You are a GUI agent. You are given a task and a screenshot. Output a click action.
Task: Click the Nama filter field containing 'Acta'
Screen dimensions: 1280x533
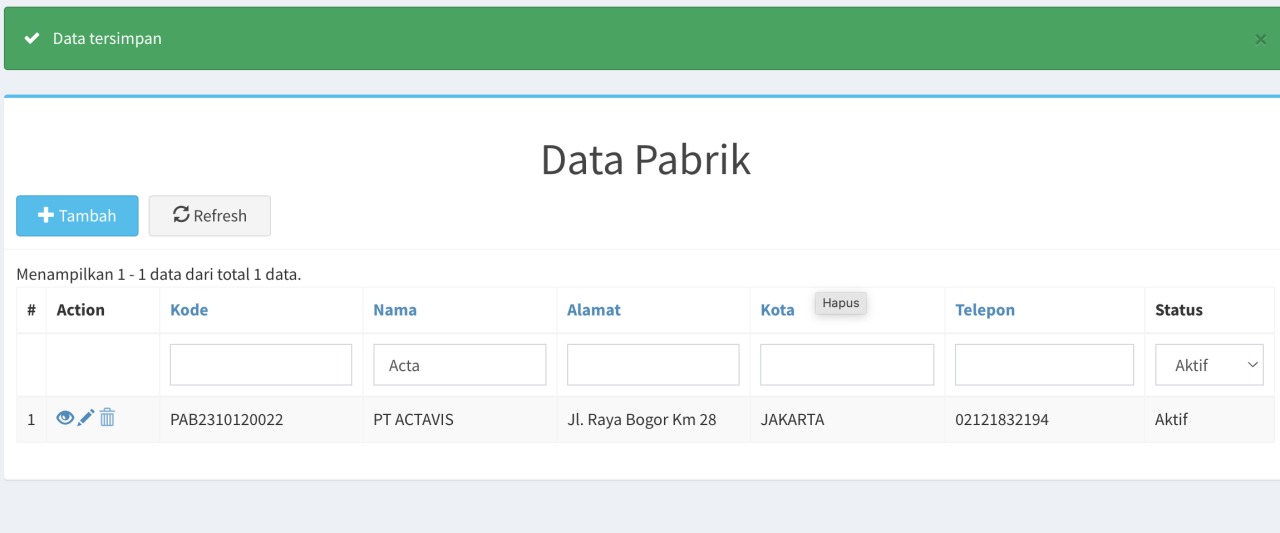460,365
